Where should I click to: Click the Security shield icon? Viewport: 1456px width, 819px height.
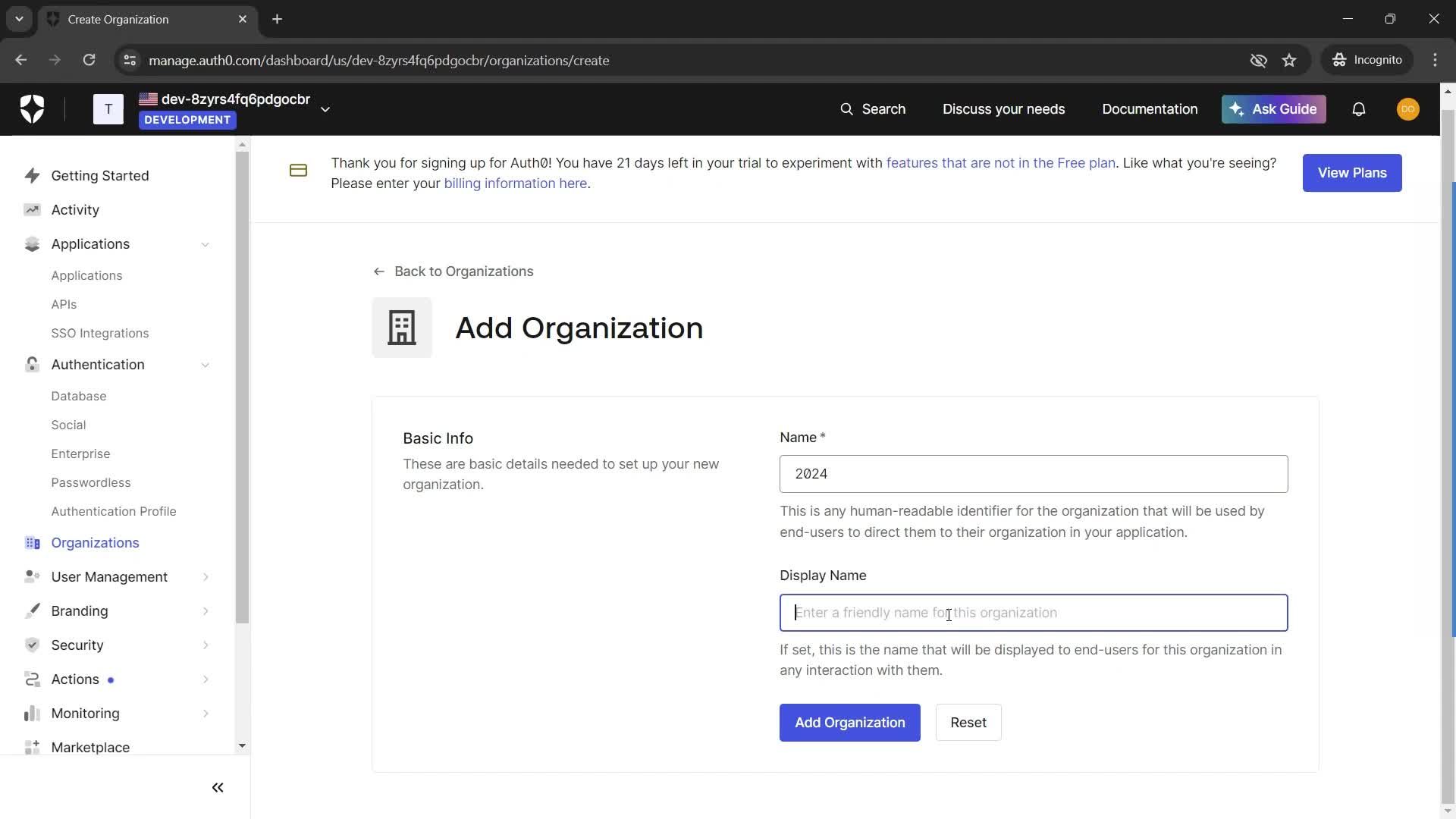[x=32, y=645]
